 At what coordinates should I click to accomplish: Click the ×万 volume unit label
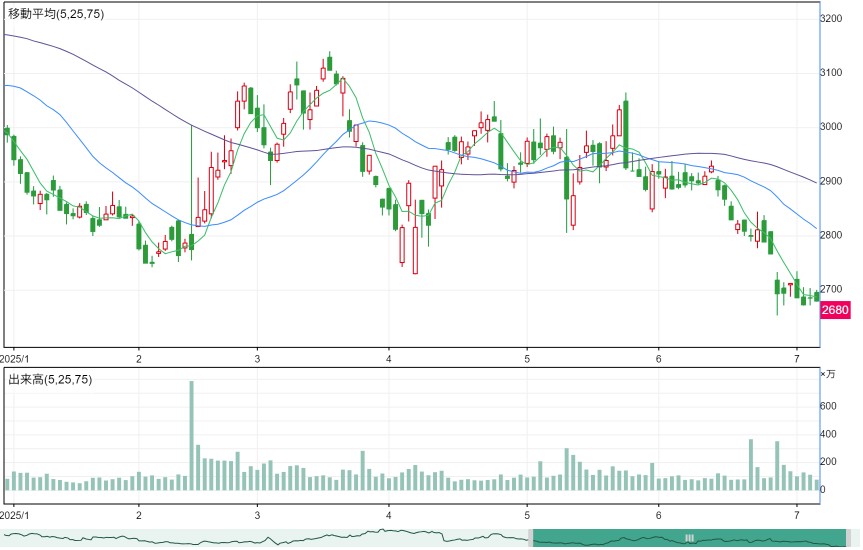click(x=828, y=374)
